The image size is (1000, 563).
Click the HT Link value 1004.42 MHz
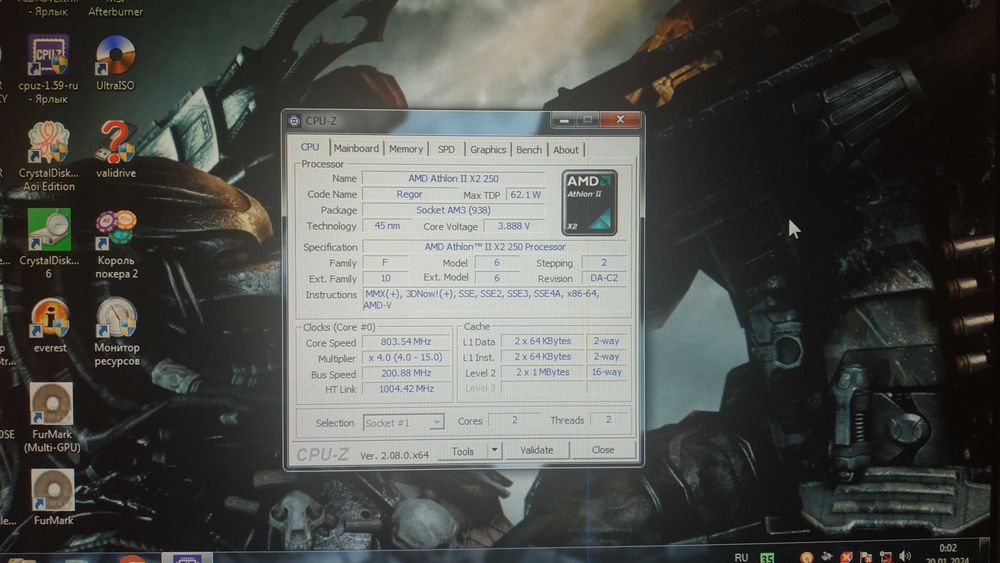coord(406,388)
